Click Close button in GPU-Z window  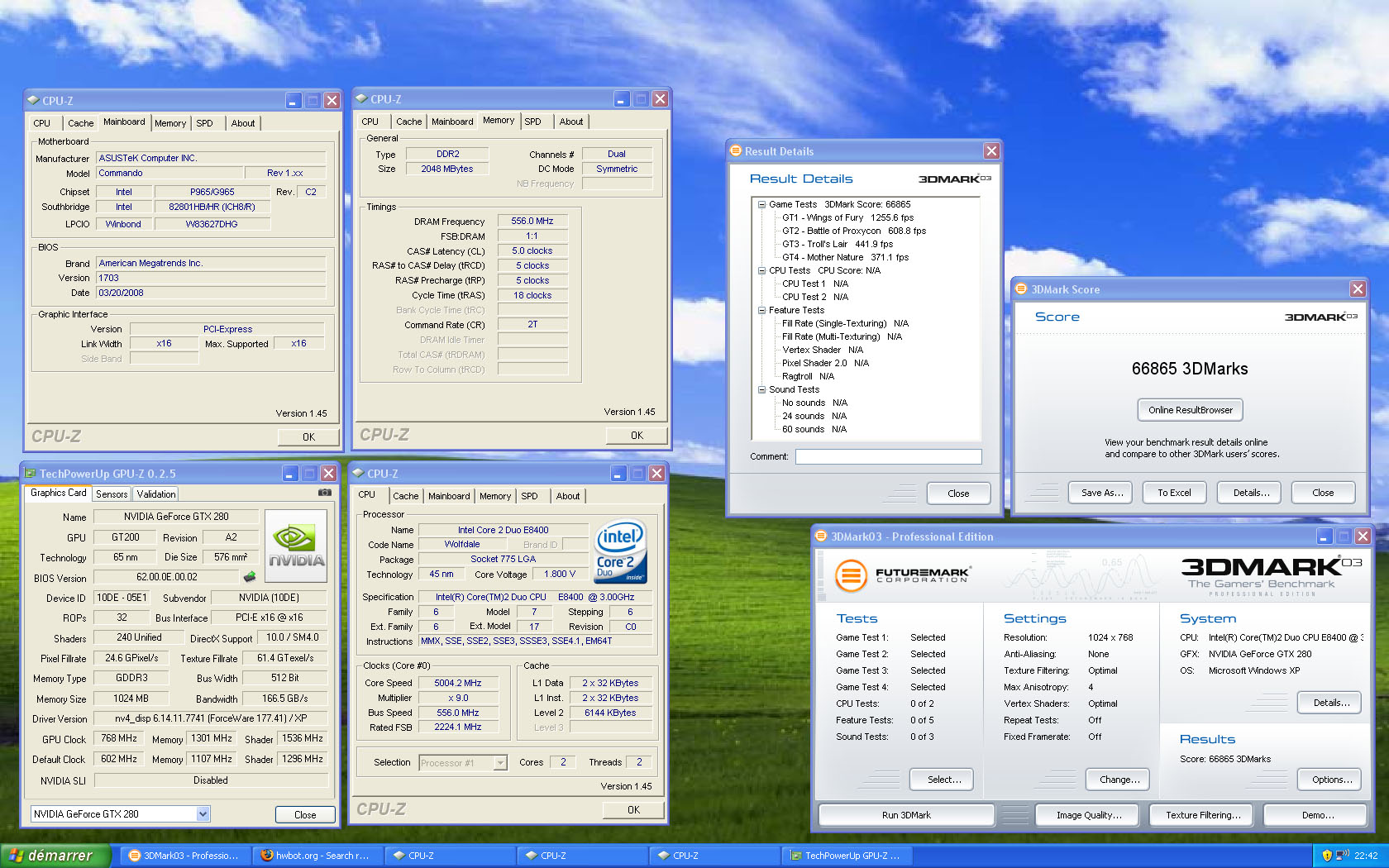305,815
